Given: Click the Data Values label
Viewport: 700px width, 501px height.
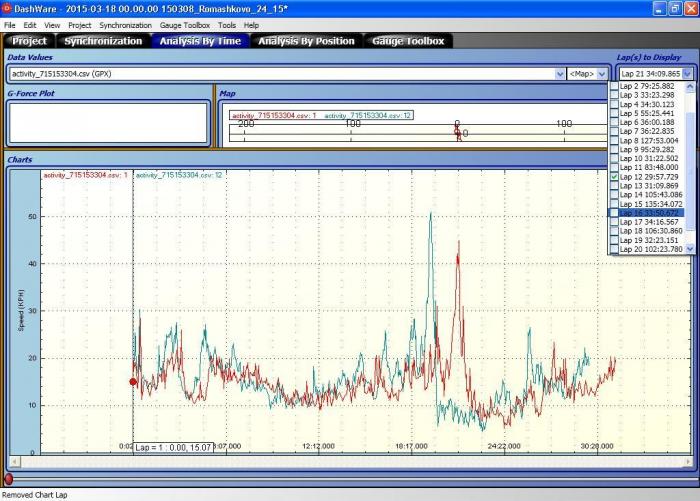Looking at the screenshot, I should coord(29,57).
